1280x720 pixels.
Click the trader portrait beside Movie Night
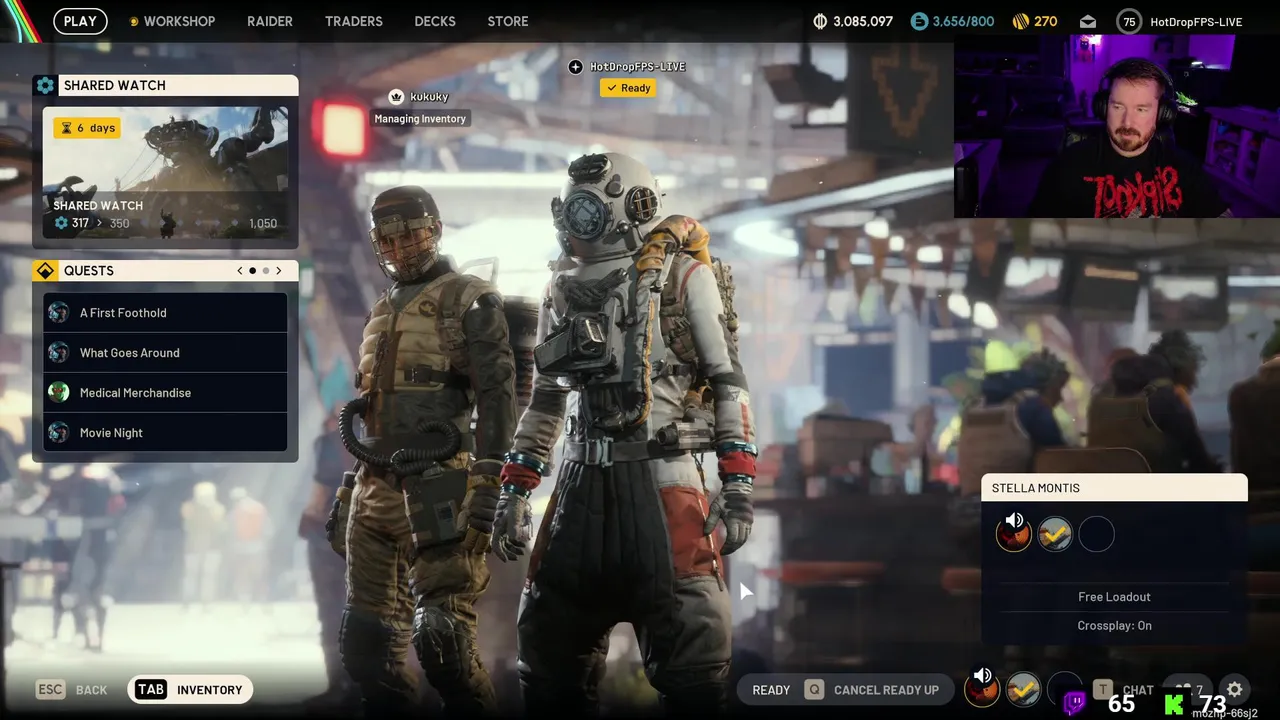click(59, 433)
